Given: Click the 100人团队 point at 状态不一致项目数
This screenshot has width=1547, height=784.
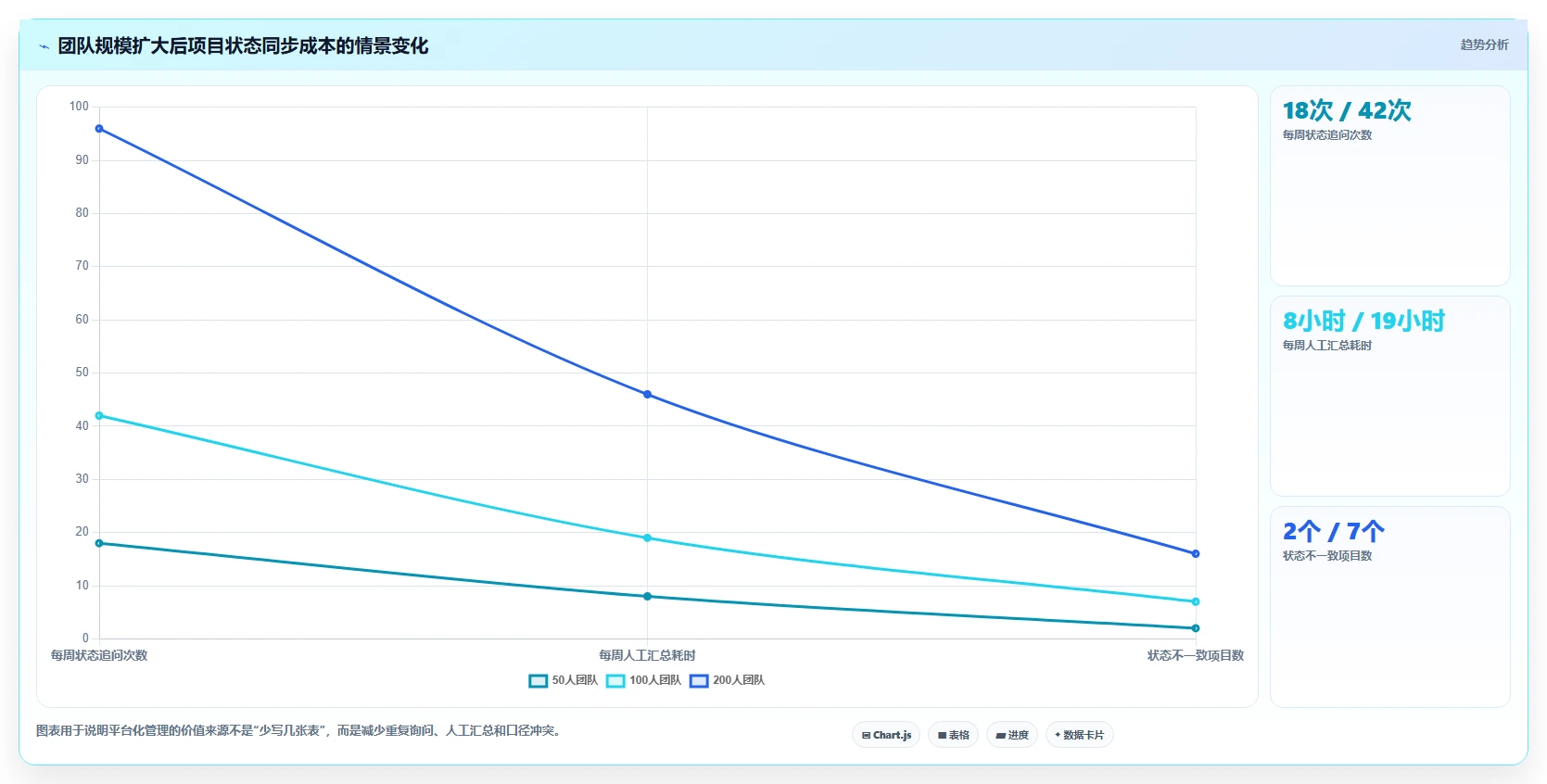Looking at the screenshot, I should coord(1196,602).
